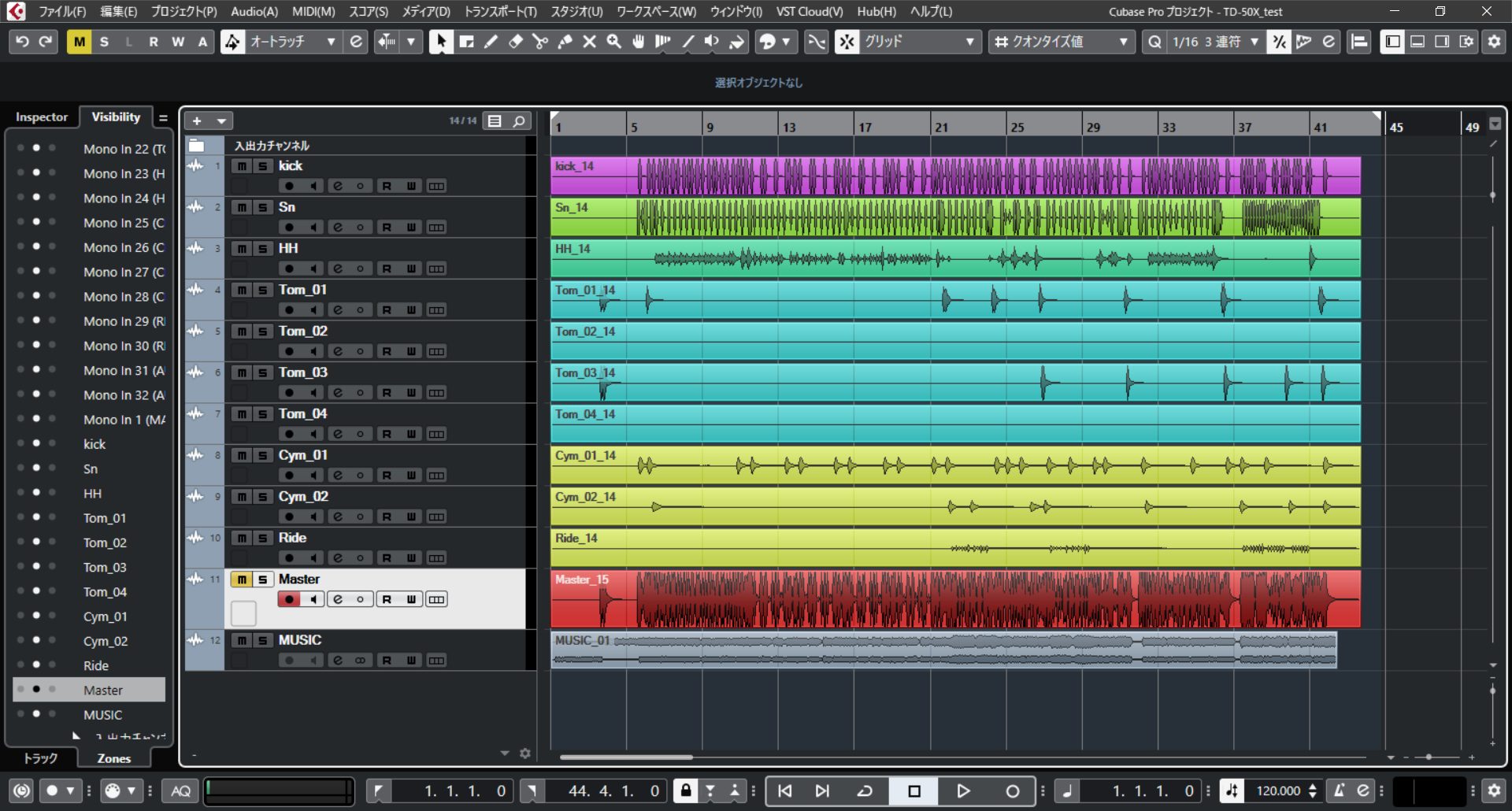The width and height of the screenshot is (1512, 811).
Task: Toggle Show Right Zone
Action: pyautogui.click(x=1442, y=42)
